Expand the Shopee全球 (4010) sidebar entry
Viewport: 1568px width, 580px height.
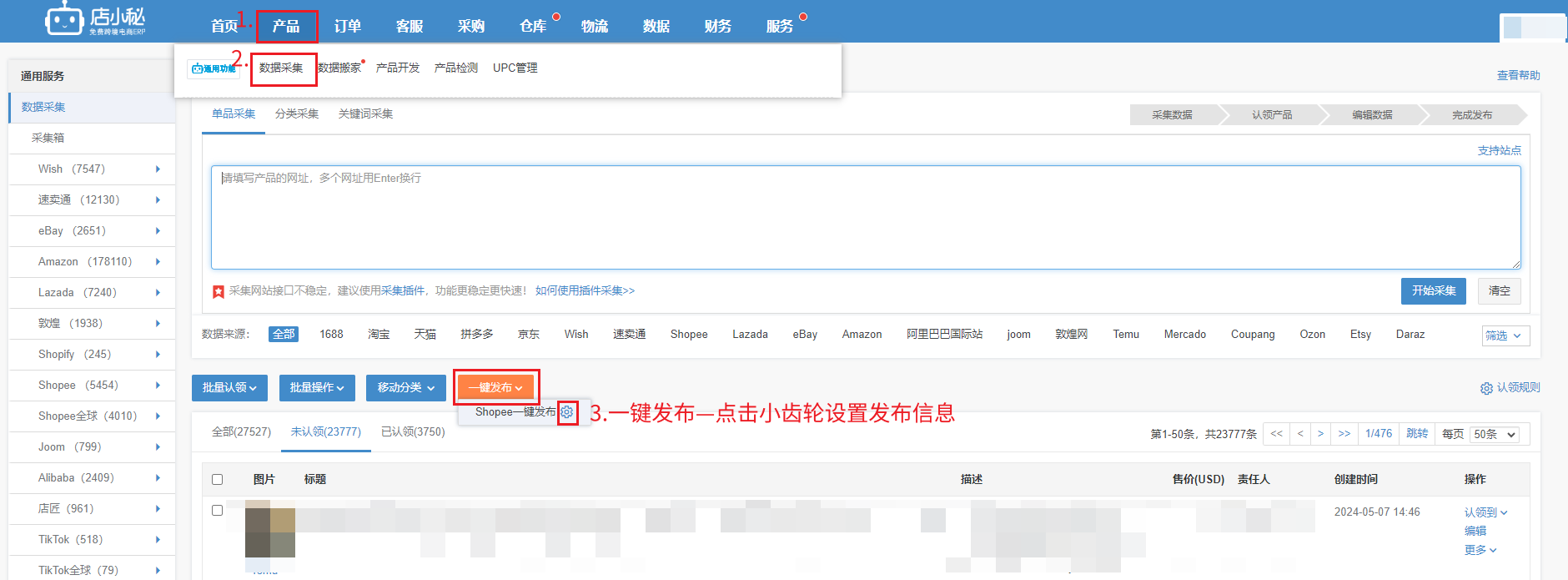158,416
